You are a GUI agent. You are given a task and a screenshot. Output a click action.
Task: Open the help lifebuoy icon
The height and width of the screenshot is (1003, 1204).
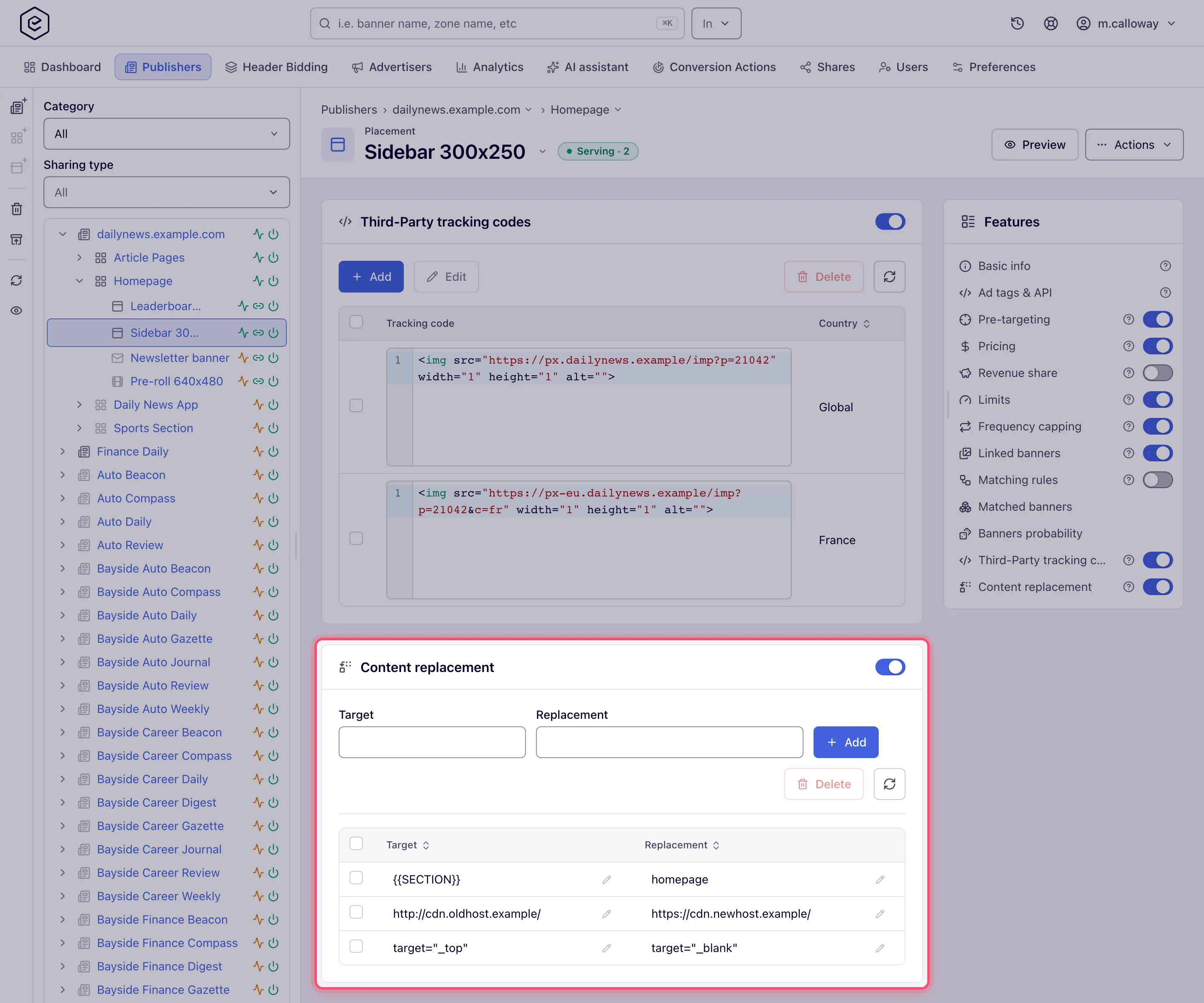click(x=1050, y=23)
